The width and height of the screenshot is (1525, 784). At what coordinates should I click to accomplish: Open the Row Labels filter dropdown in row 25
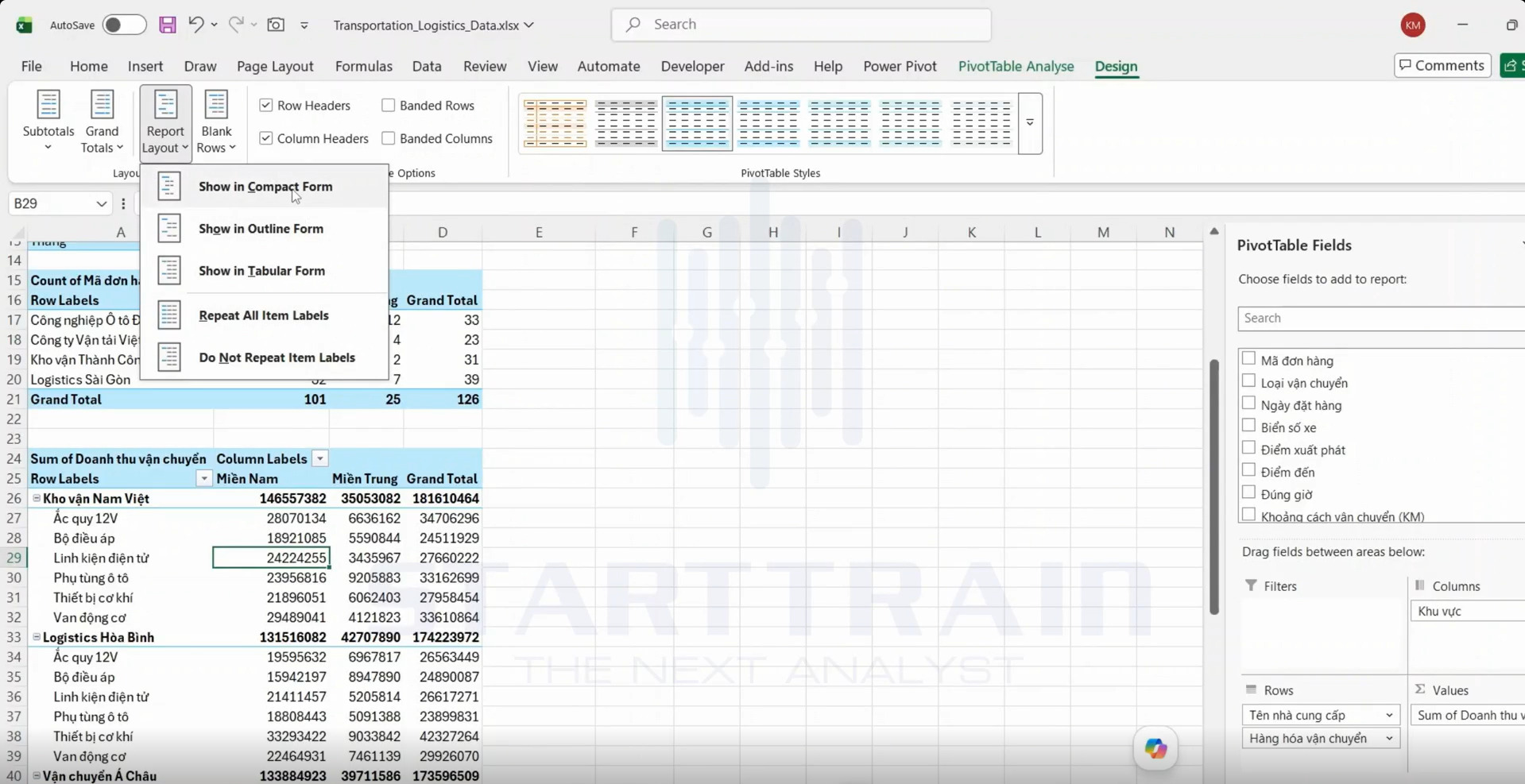(204, 478)
